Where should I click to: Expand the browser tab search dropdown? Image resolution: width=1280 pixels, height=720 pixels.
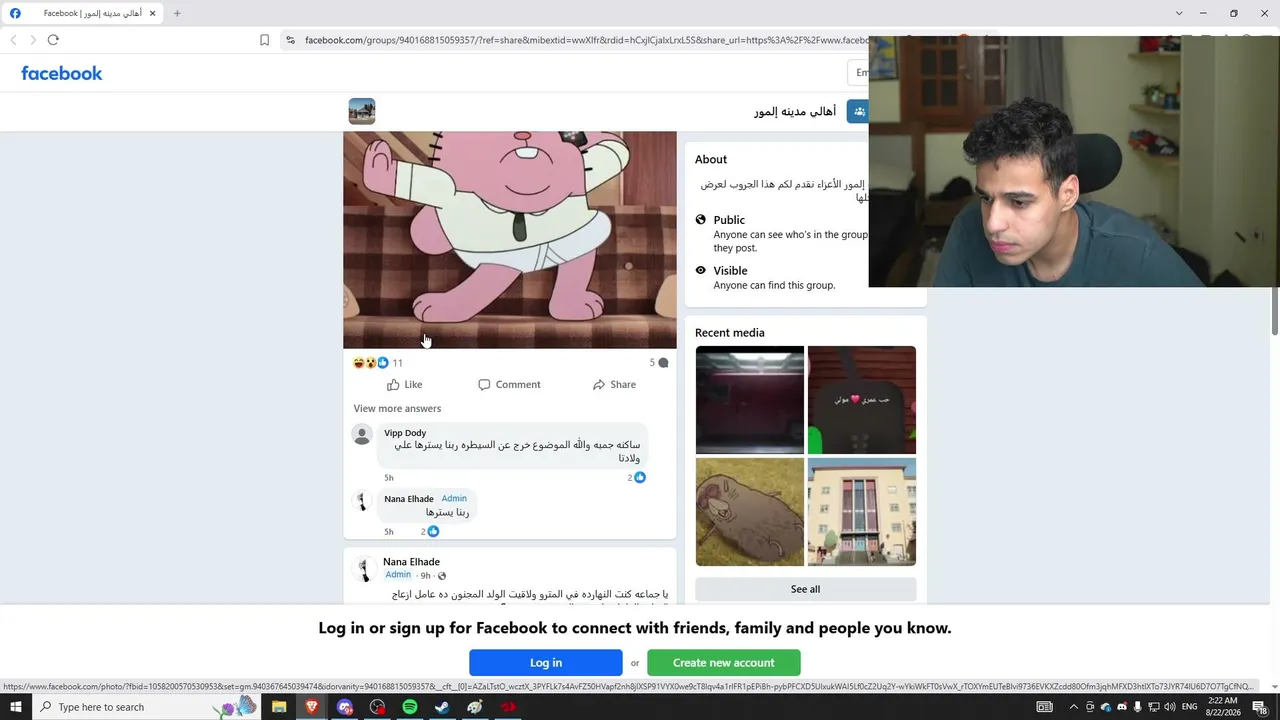(1179, 13)
